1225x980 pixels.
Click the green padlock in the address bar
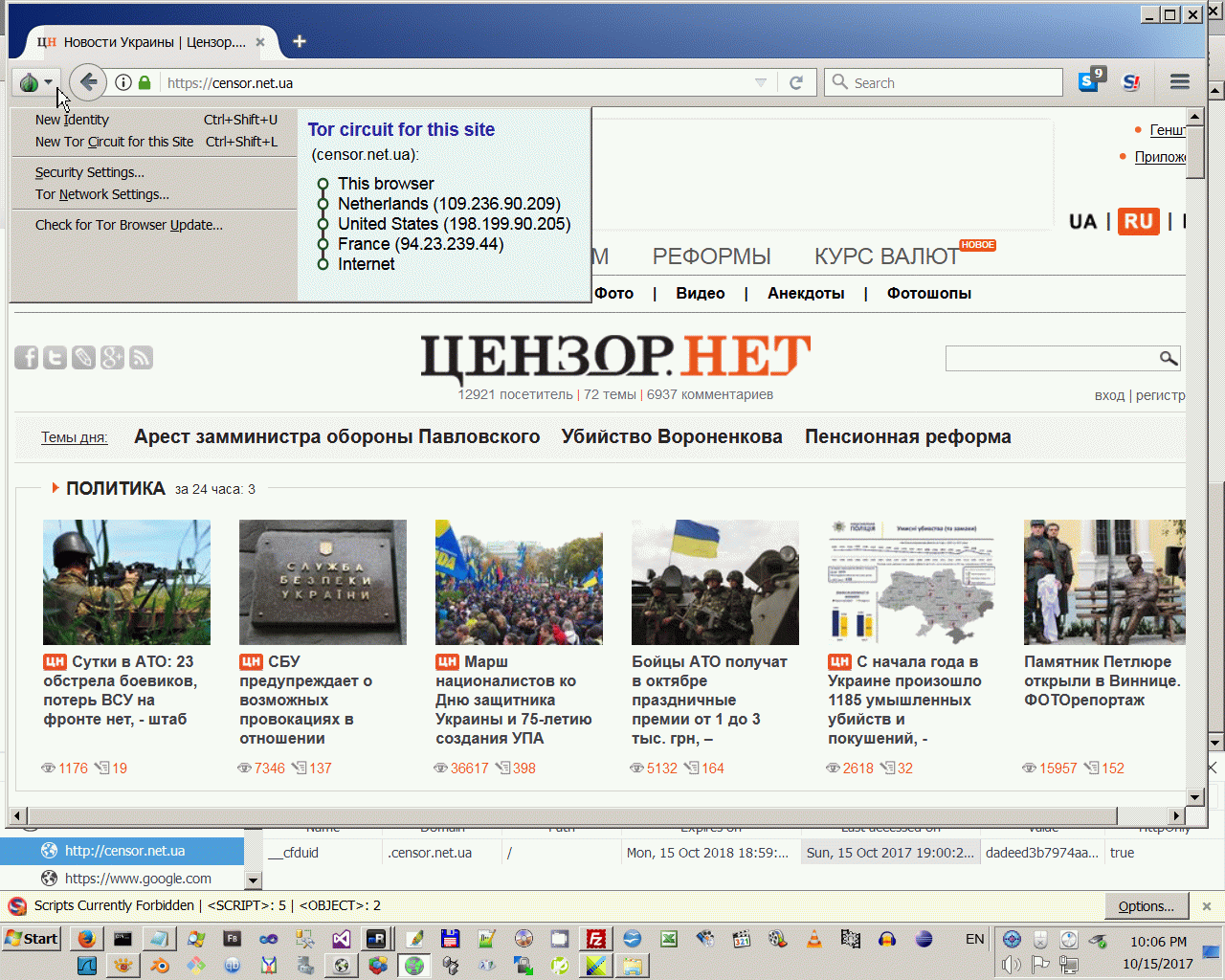click(145, 82)
